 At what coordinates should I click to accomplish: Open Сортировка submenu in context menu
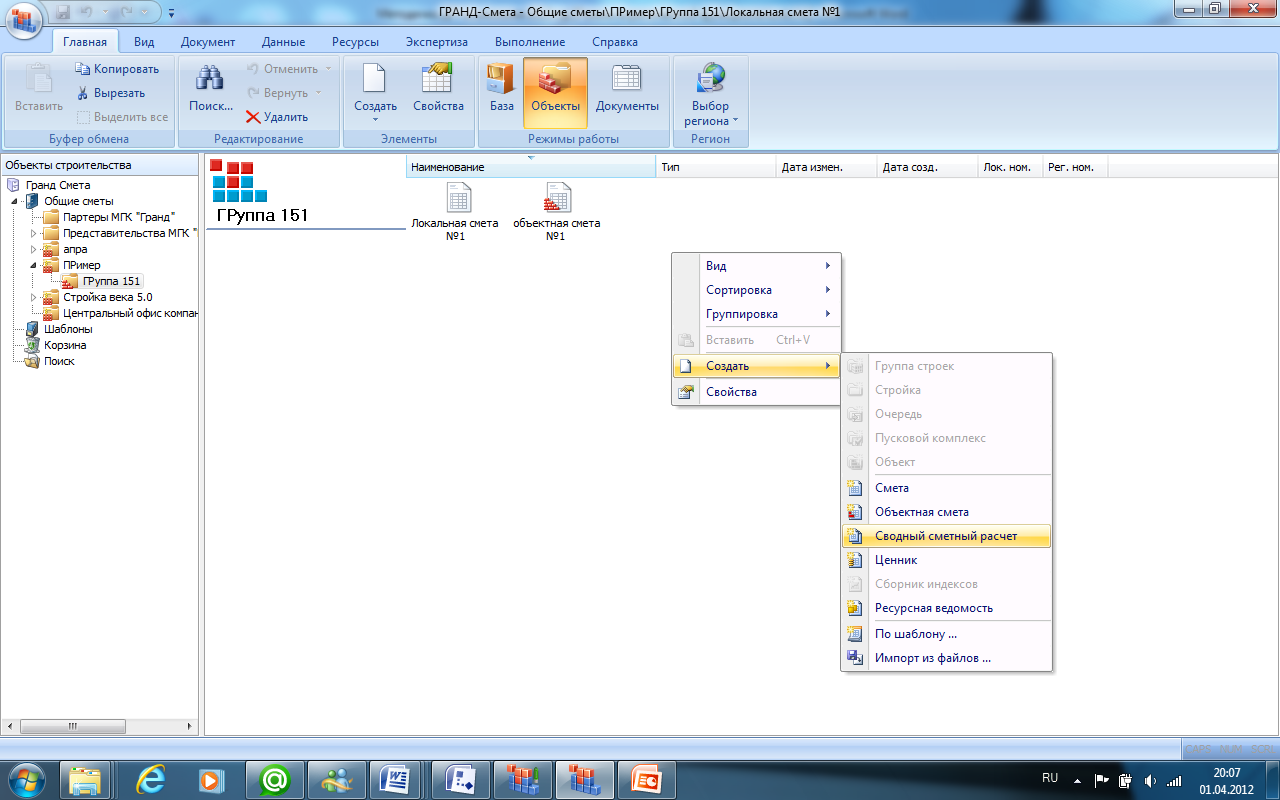tap(756, 290)
